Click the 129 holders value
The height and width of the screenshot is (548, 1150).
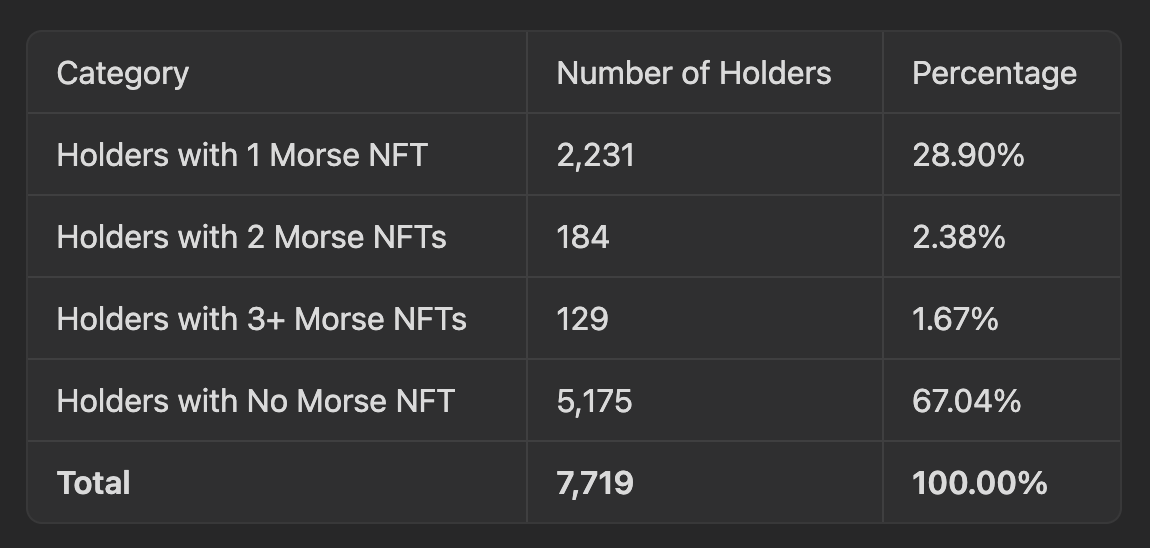click(x=582, y=320)
